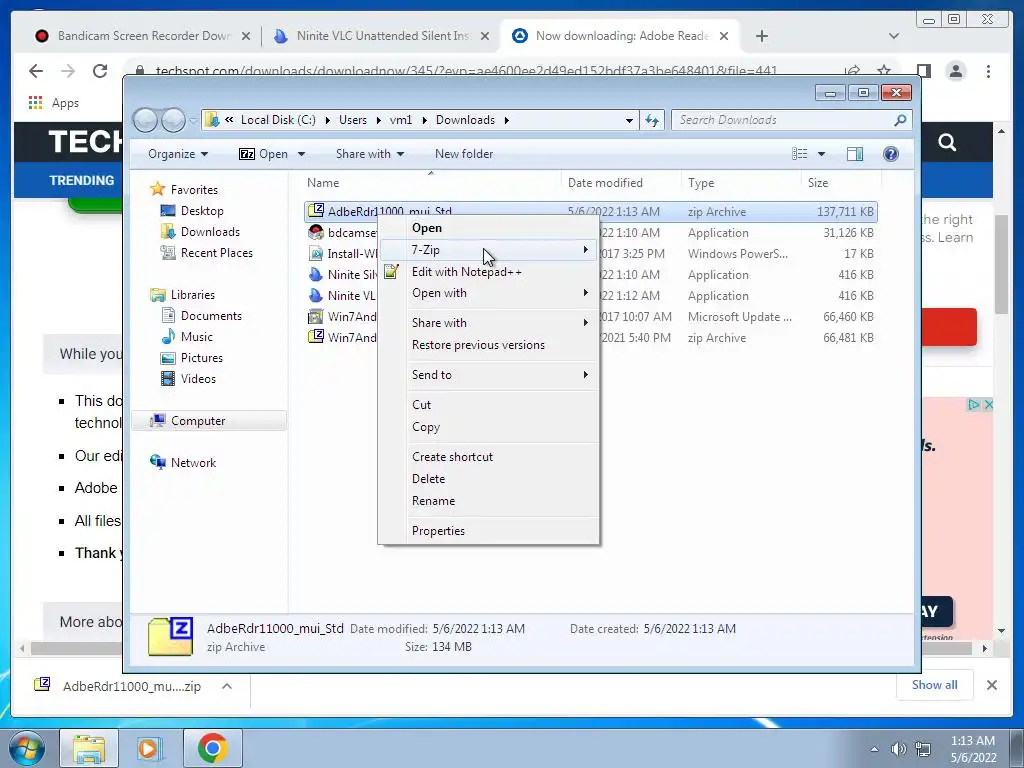Open Downloads in Favorites sidebar
The width and height of the screenshot is (1024, 768).
(x=210, y=232)
